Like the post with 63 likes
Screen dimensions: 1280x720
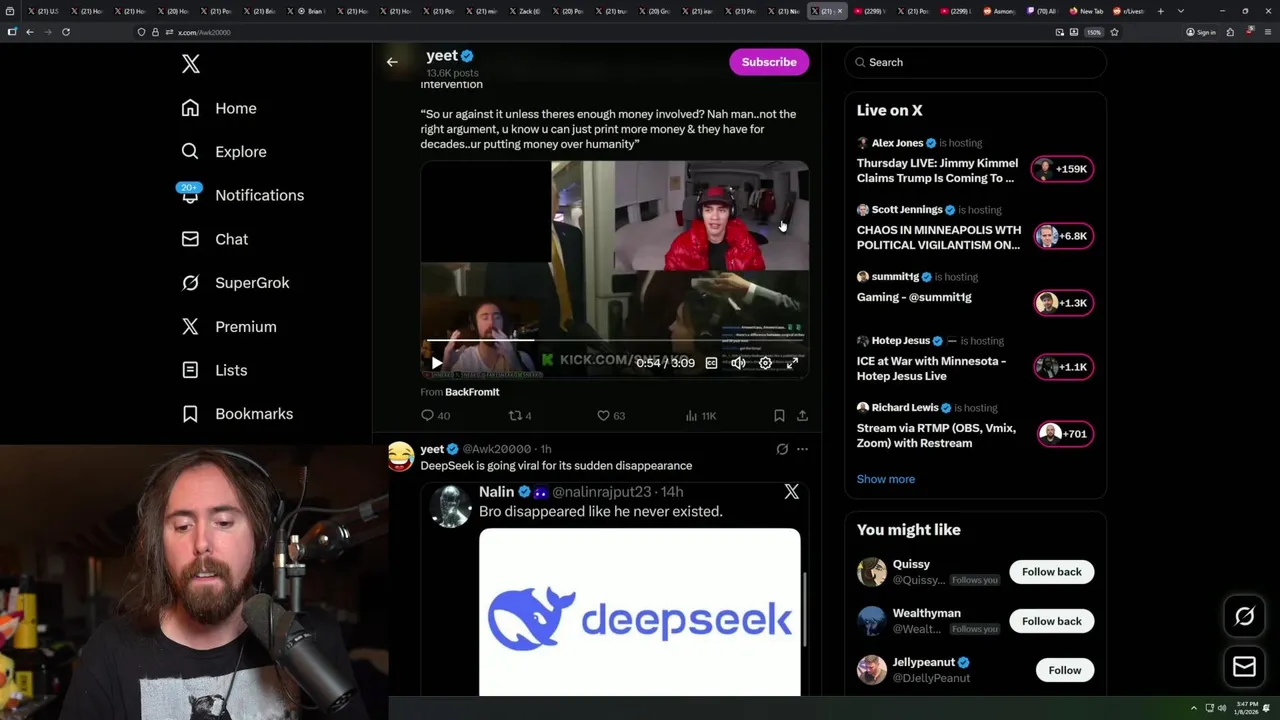610,415
